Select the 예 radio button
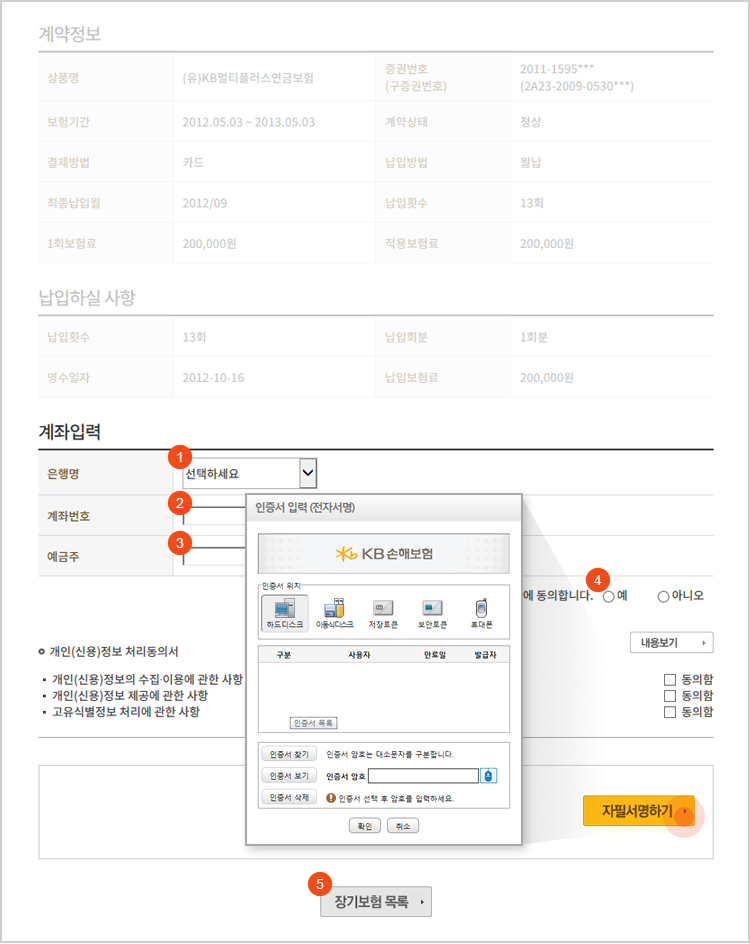The width and height of the screenshot is (750, 944). point(608,596)
